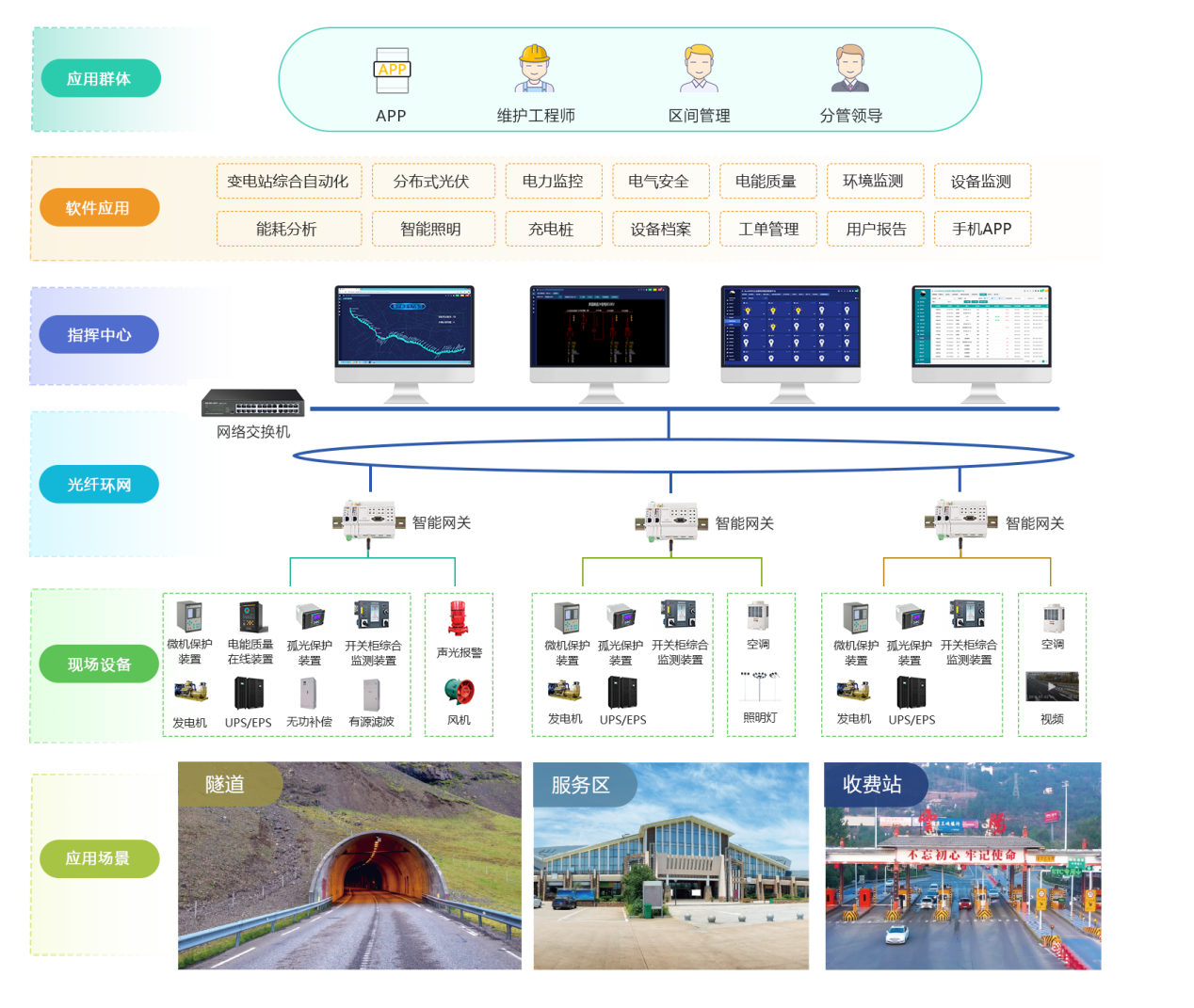Click the 网络交换机 switch device icon
The image size is (1194, 1008).
point(253,403)
